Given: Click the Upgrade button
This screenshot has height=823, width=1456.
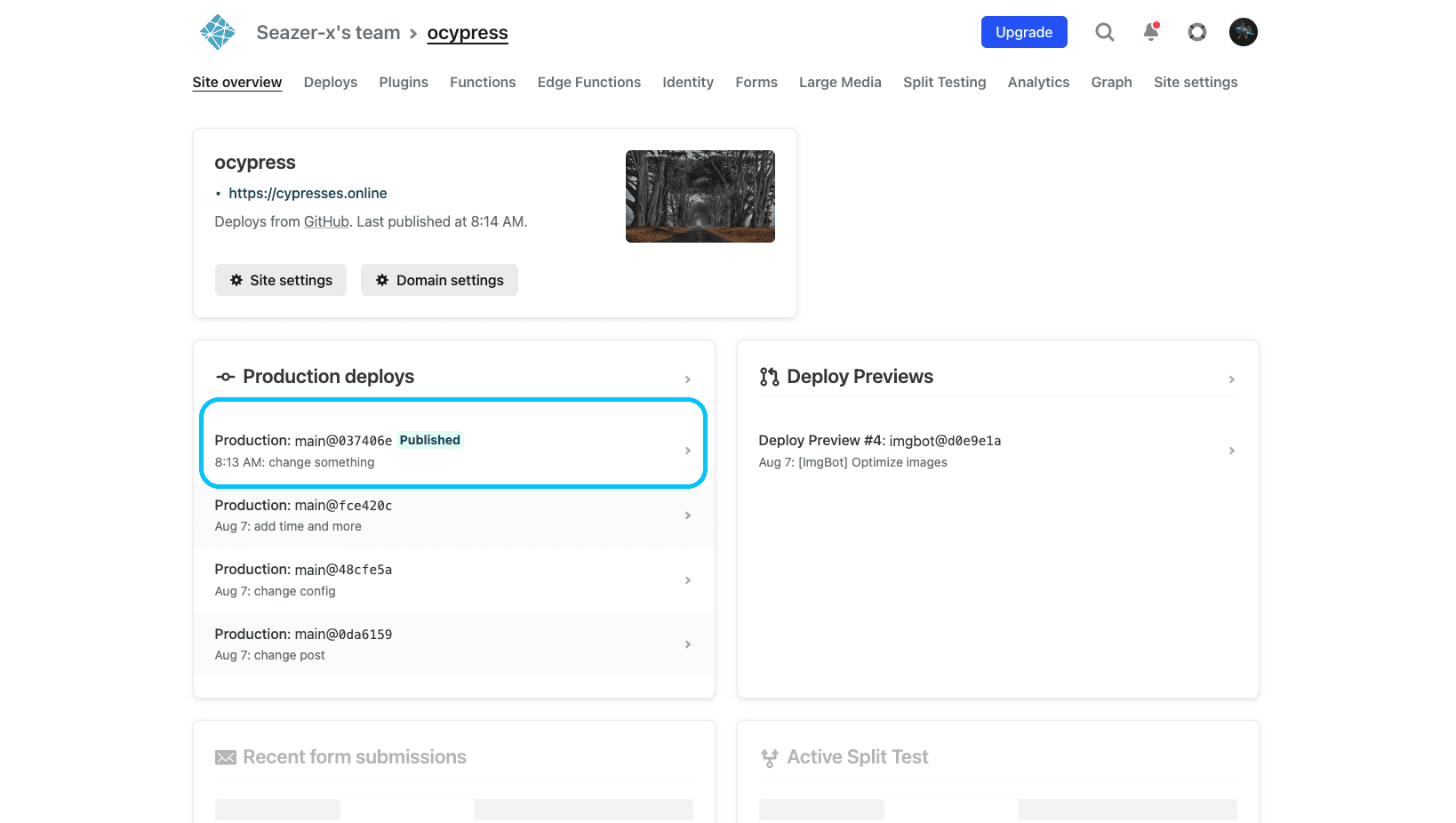Looking at the screenshot, I should [1024, 32].
